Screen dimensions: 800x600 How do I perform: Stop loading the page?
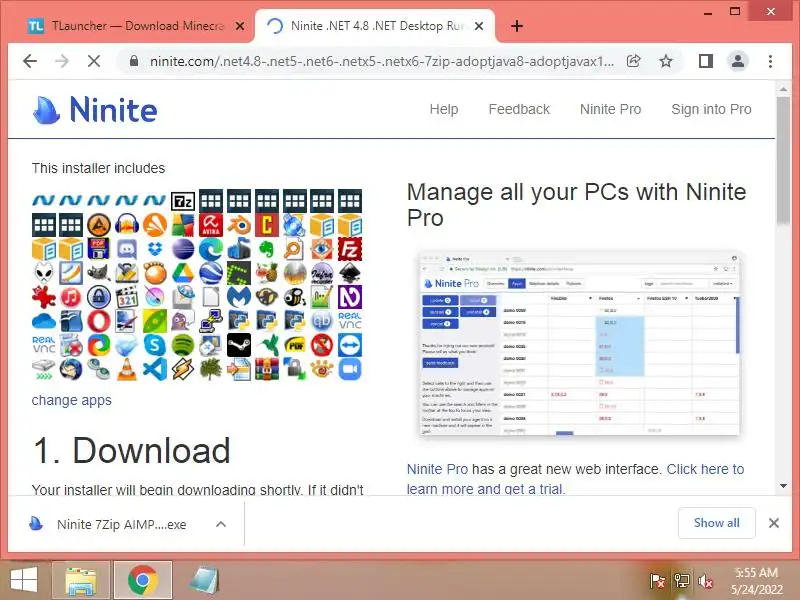(94, 61)
